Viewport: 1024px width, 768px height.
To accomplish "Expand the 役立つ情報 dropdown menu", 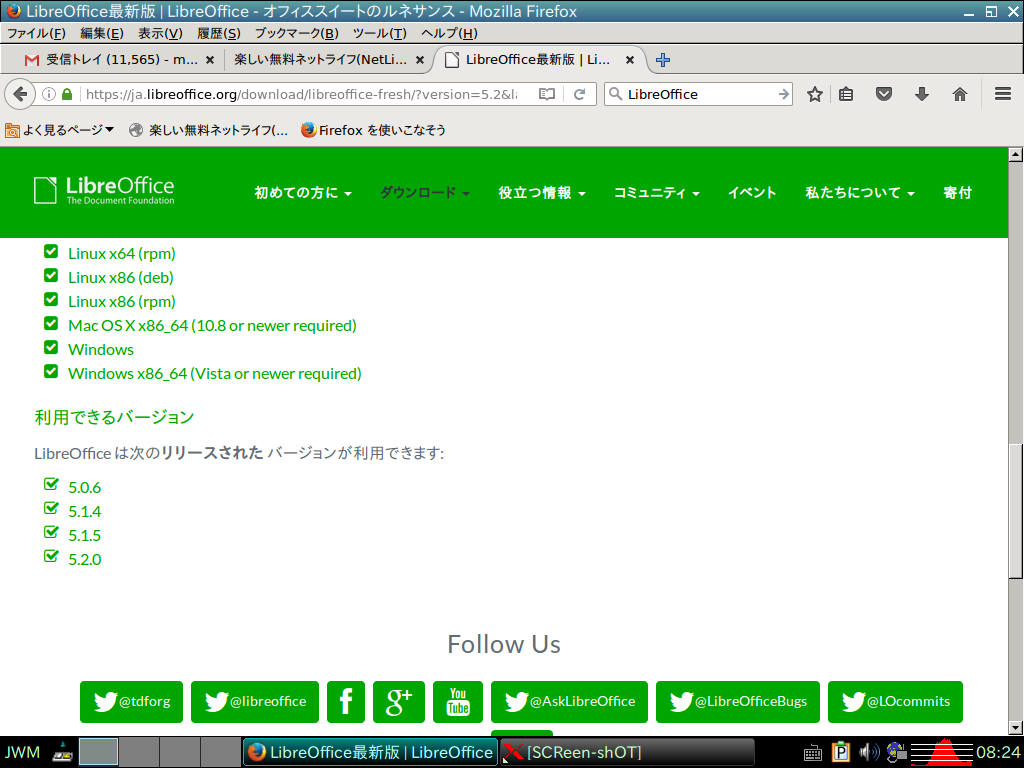I will point(542,193).
